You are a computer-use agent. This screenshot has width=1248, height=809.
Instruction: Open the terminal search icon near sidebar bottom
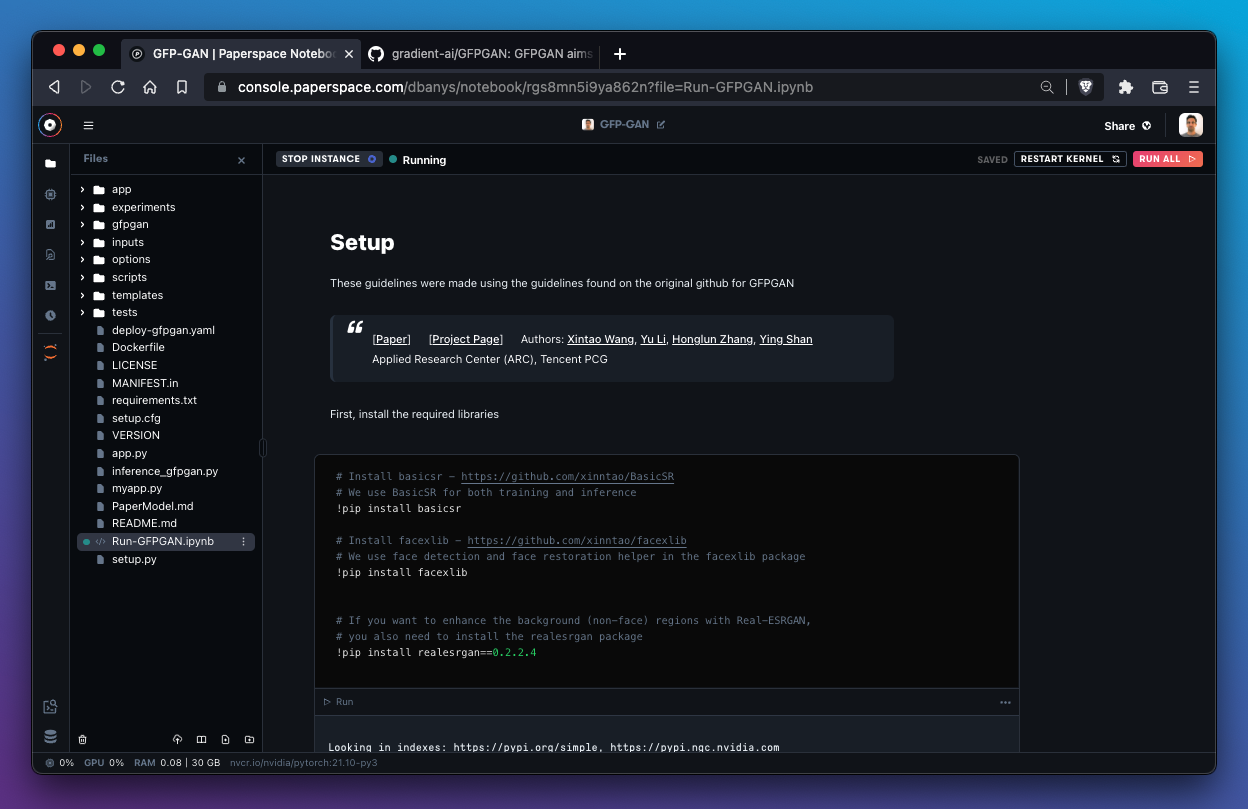click(x=50, y=707)
